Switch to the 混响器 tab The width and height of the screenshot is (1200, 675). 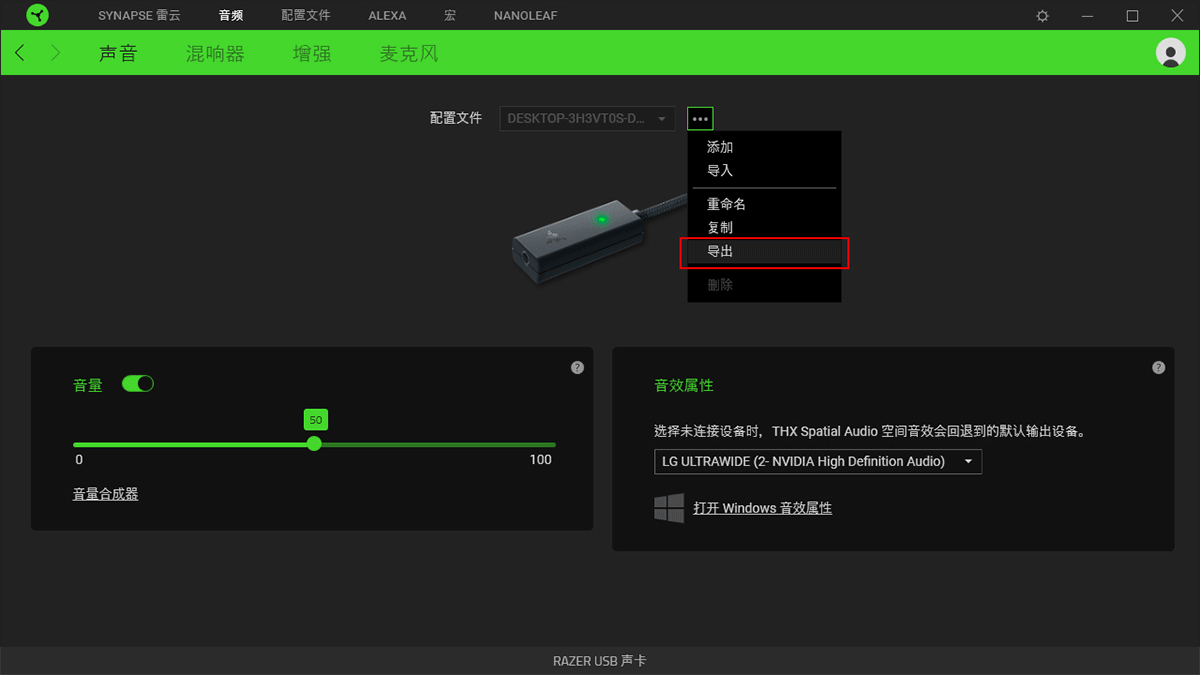pyautogui.click(x=215, y=53)
